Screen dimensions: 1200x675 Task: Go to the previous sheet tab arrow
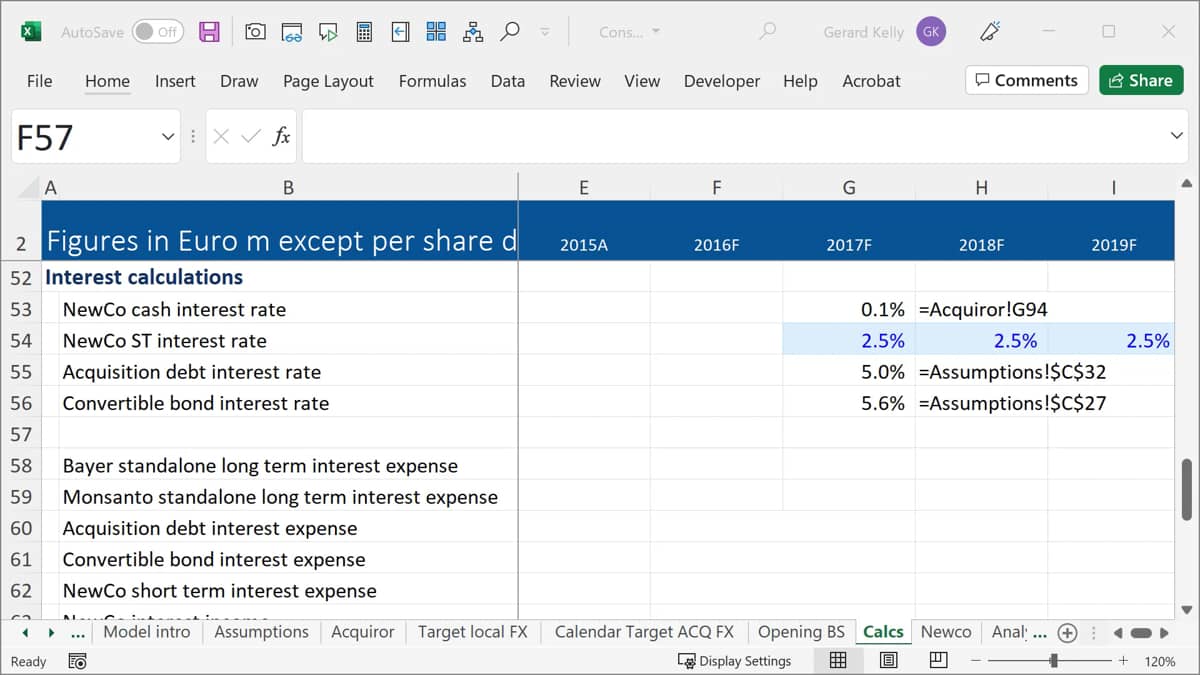tap(24, 632)
